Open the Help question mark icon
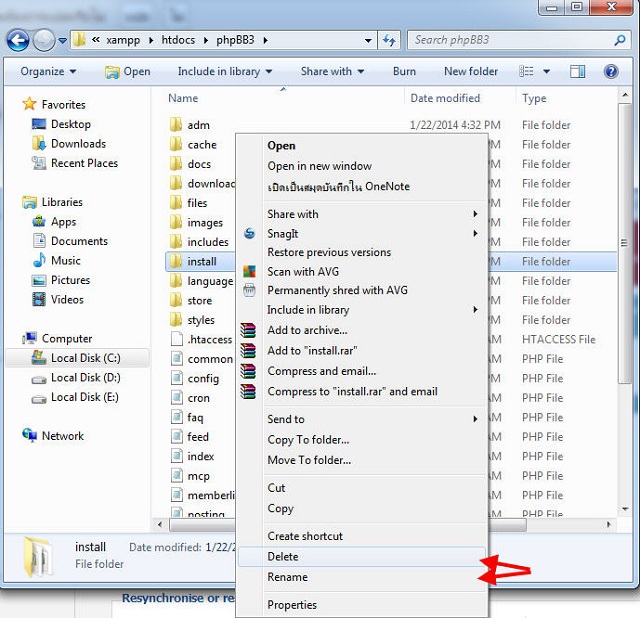640x618 pixels. (x=611, y=72)
